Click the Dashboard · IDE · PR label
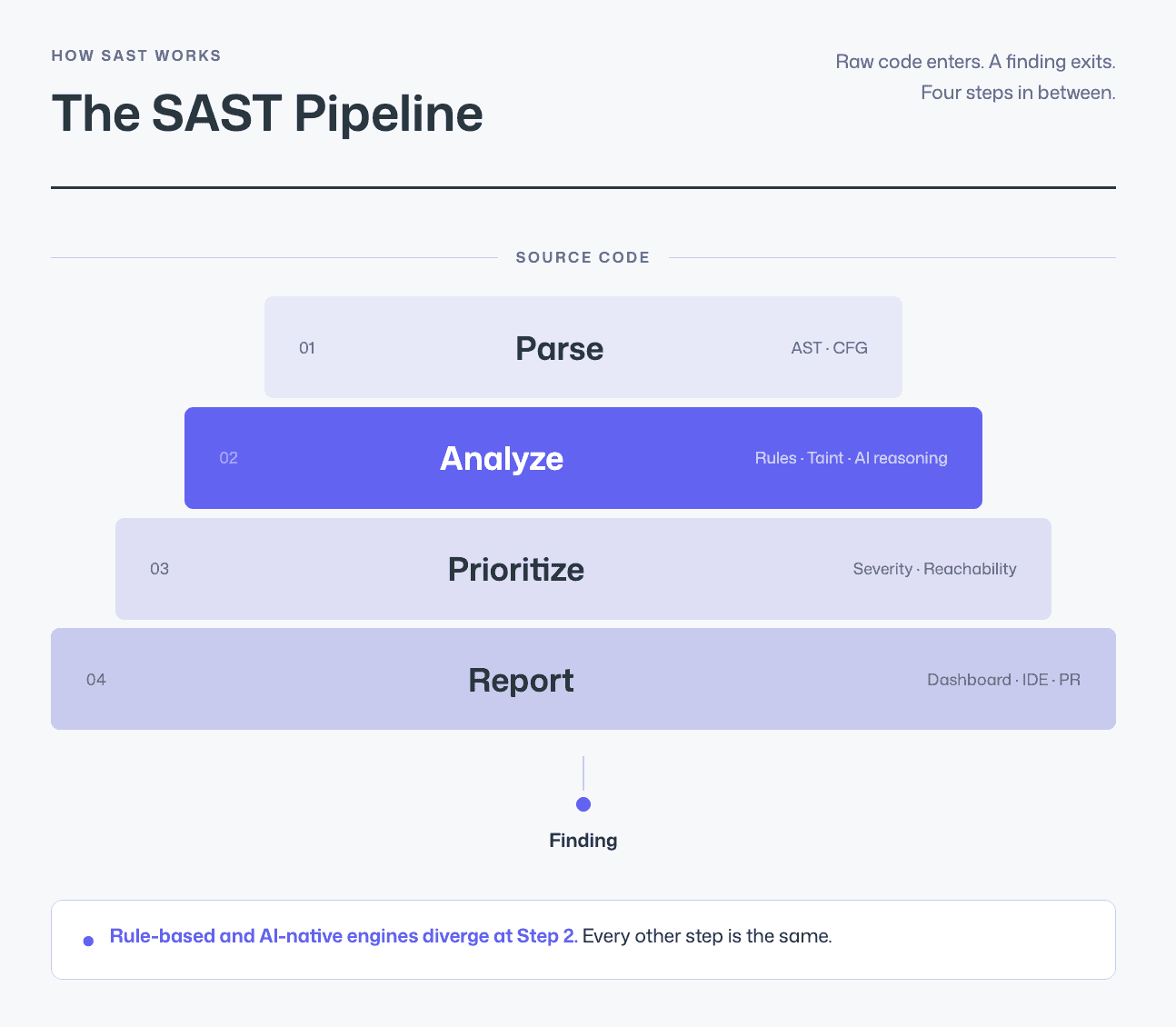Screen dimensions: 1176x1027 pos(1003,680)
